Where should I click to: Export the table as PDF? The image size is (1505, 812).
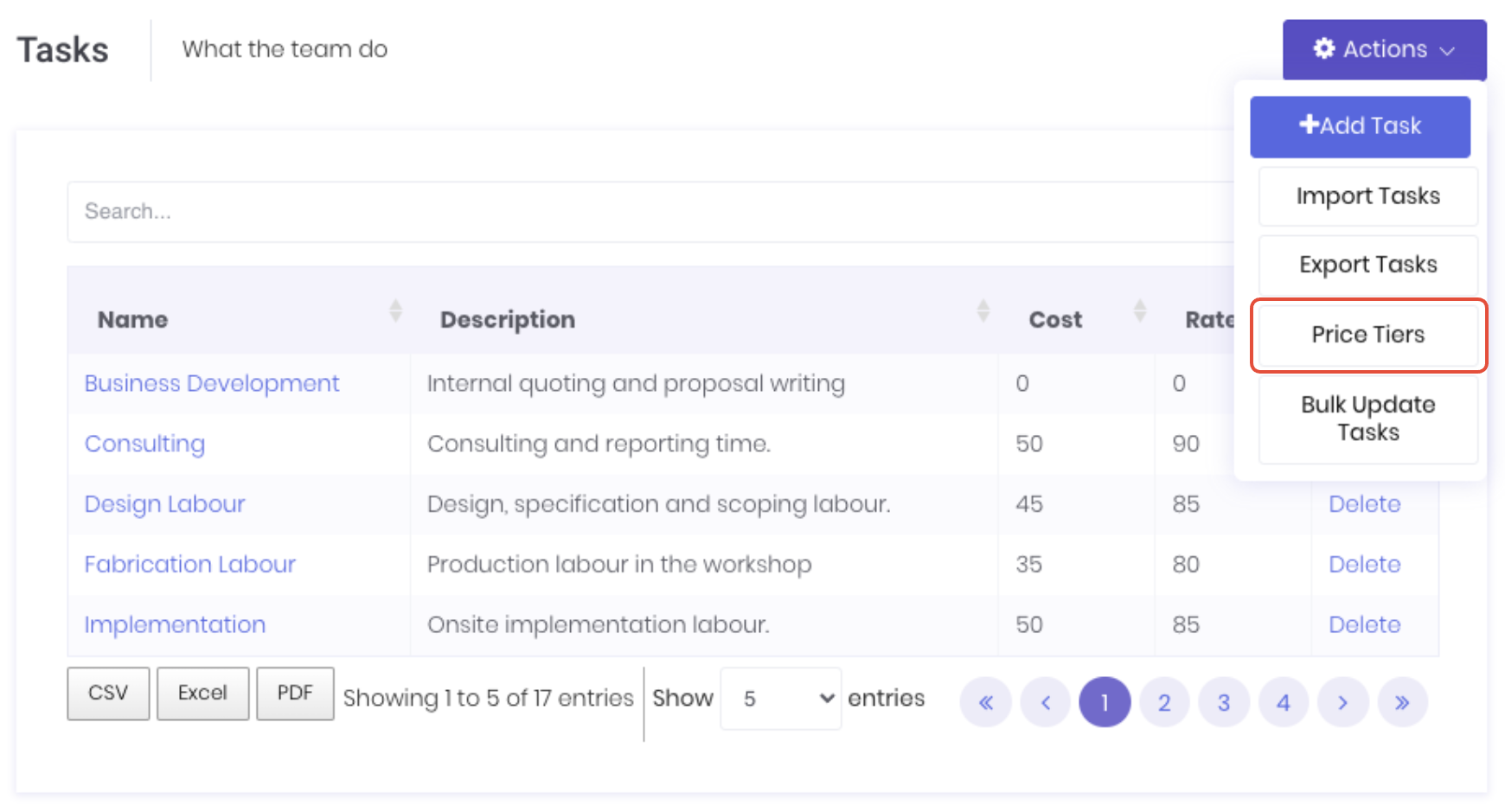click(295, 694)
